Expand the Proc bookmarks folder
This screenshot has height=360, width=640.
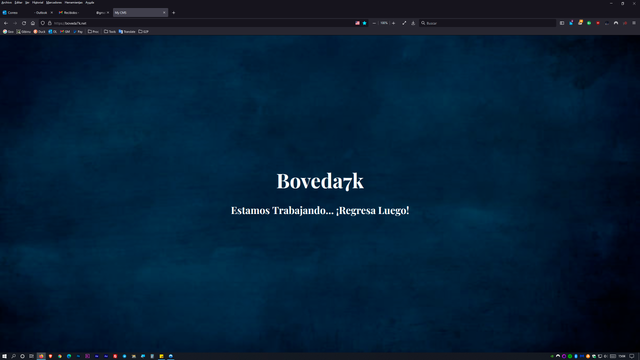click(93, 31)
